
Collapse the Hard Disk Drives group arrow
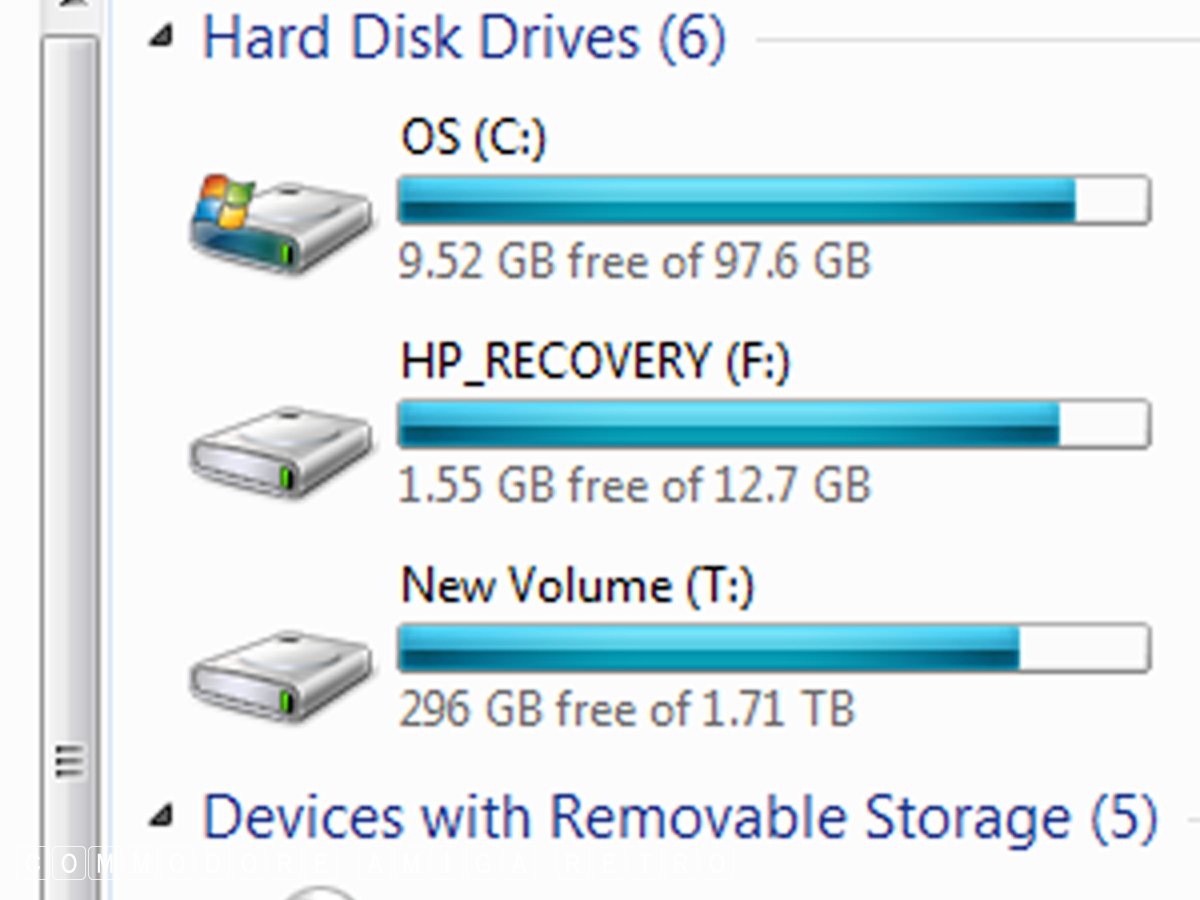pos(160,39)
